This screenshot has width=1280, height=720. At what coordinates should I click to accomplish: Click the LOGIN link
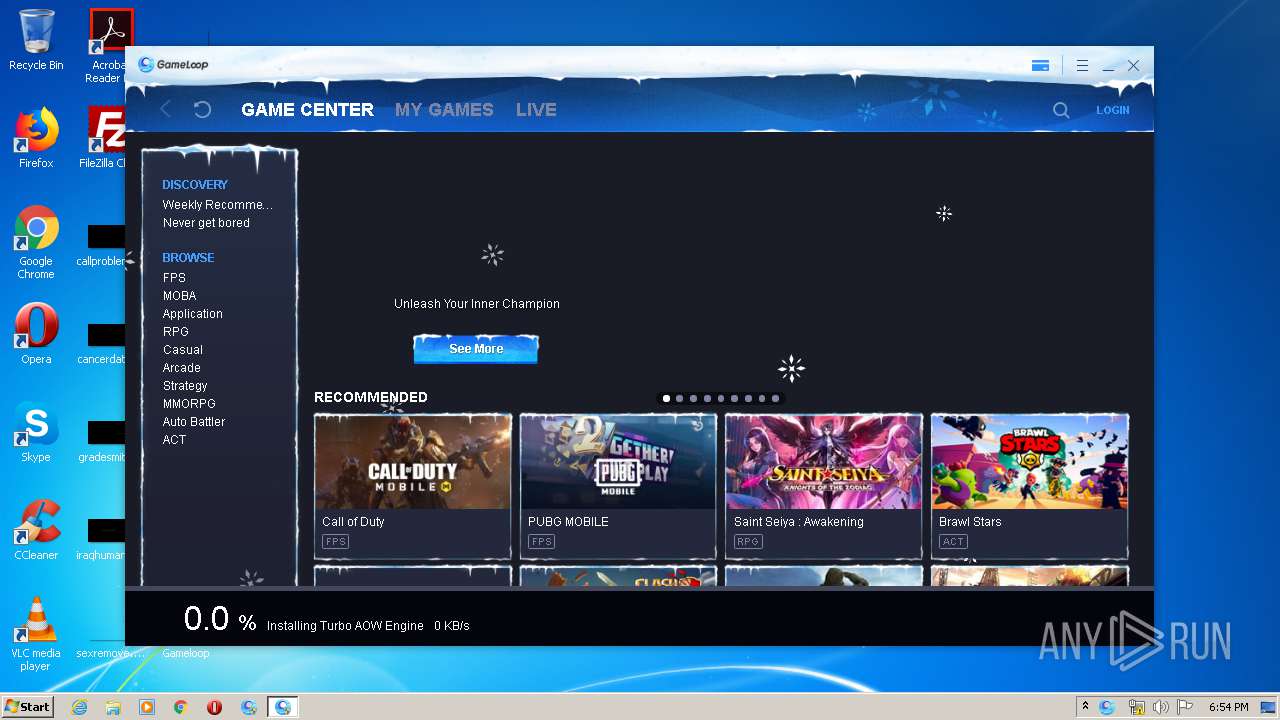tap(1112, 110)
